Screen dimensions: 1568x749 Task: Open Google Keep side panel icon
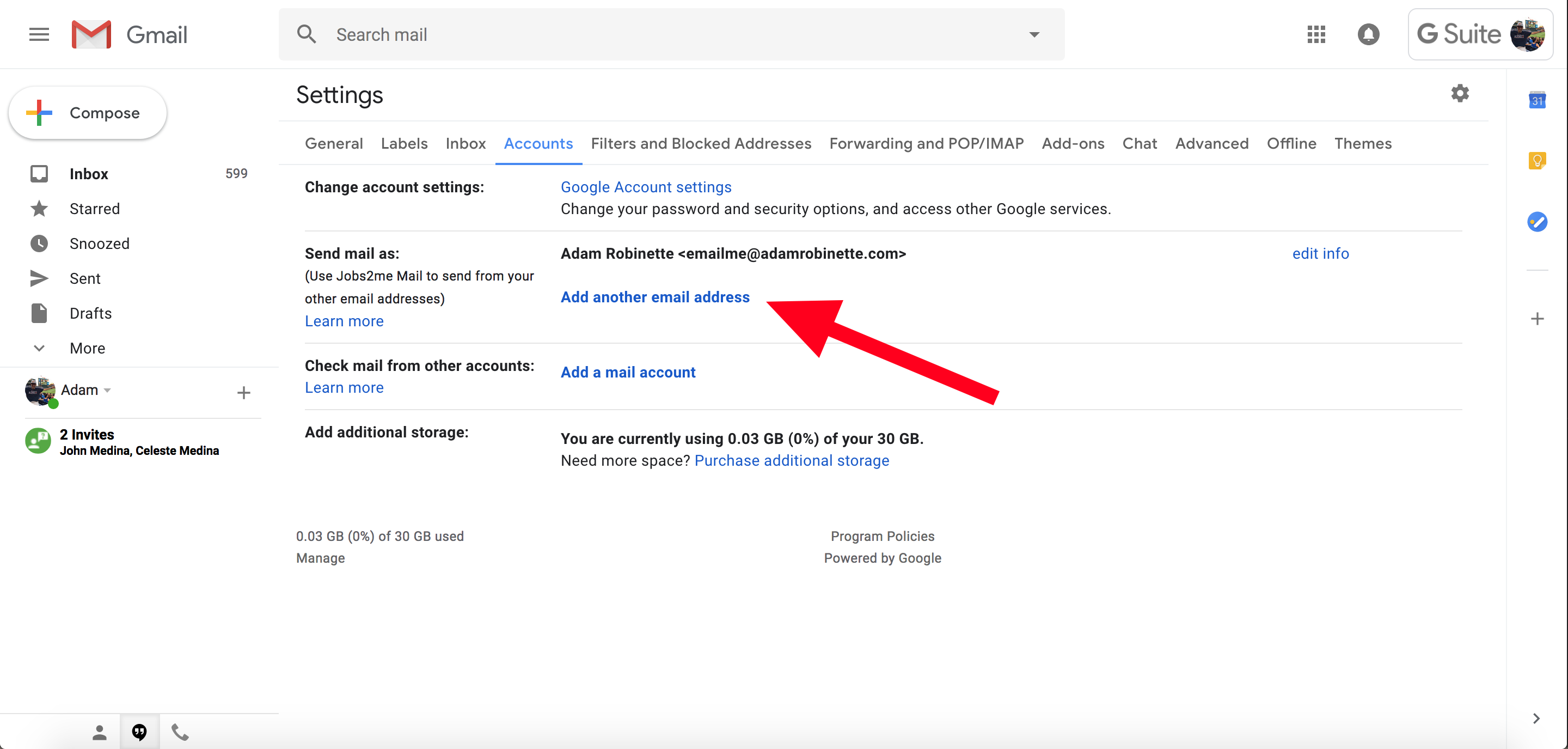[x=1537, y=161]
